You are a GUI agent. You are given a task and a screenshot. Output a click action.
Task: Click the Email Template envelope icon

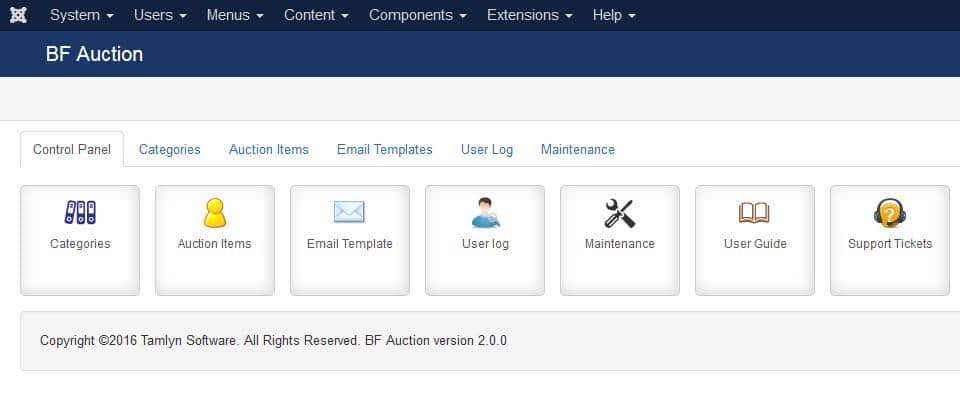pos(349,212)
